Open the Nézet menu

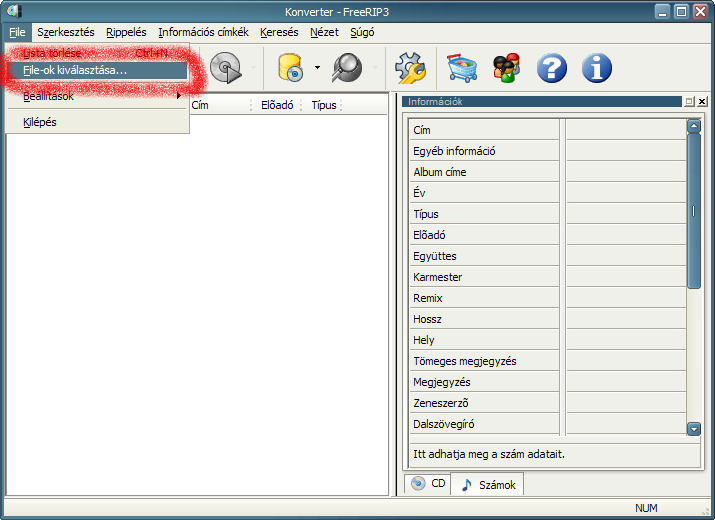coord(324,32)
